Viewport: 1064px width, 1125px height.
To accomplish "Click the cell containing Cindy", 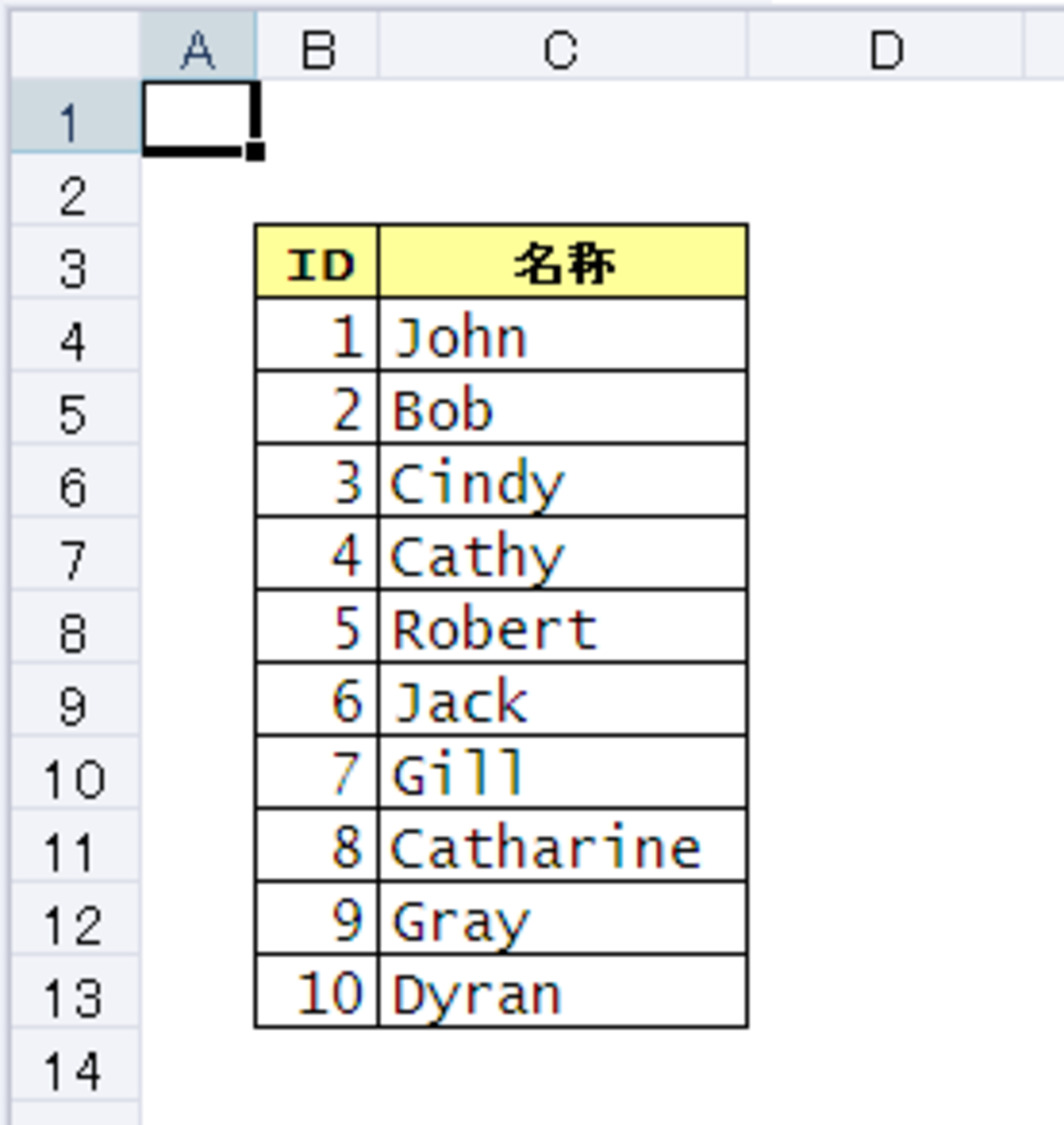I will coord(563,482).
